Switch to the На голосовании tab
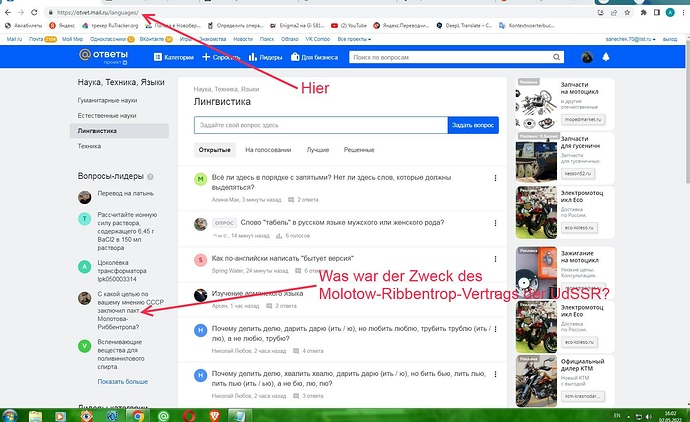Viewport: 690px width, 422px height. [268, 150]
